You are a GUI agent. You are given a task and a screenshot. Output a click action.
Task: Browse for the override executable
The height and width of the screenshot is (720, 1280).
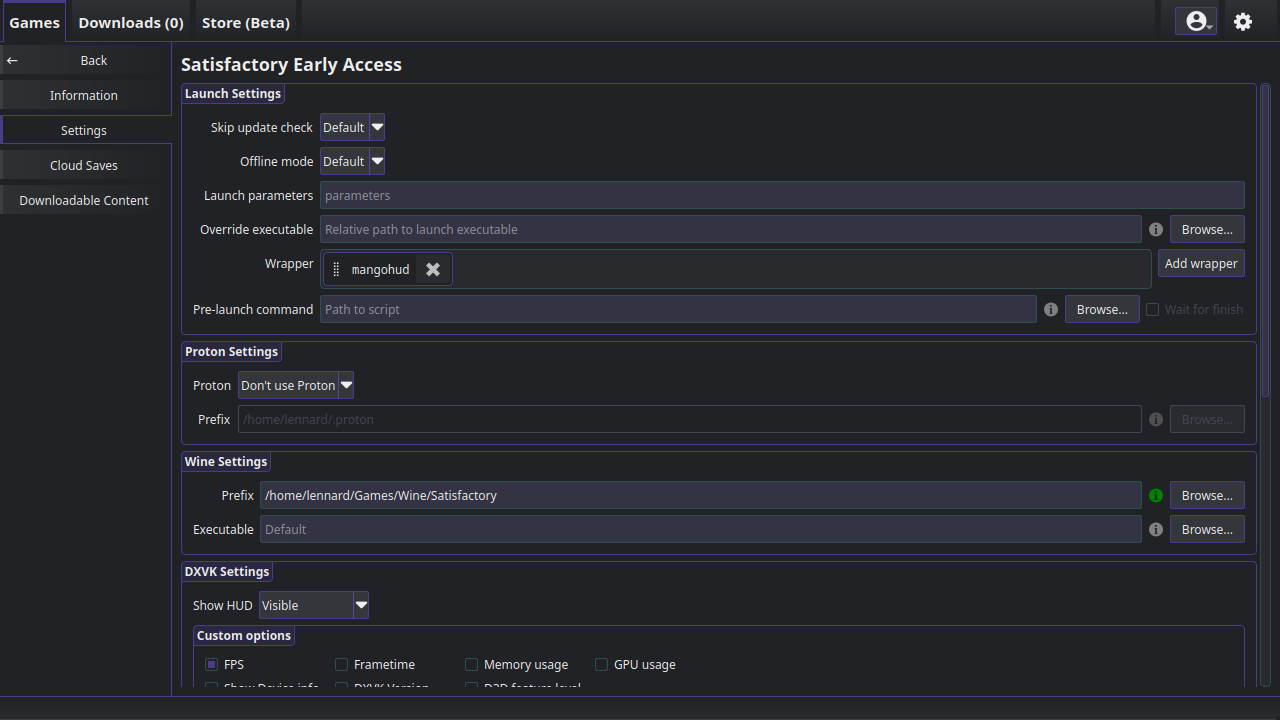1207,229
